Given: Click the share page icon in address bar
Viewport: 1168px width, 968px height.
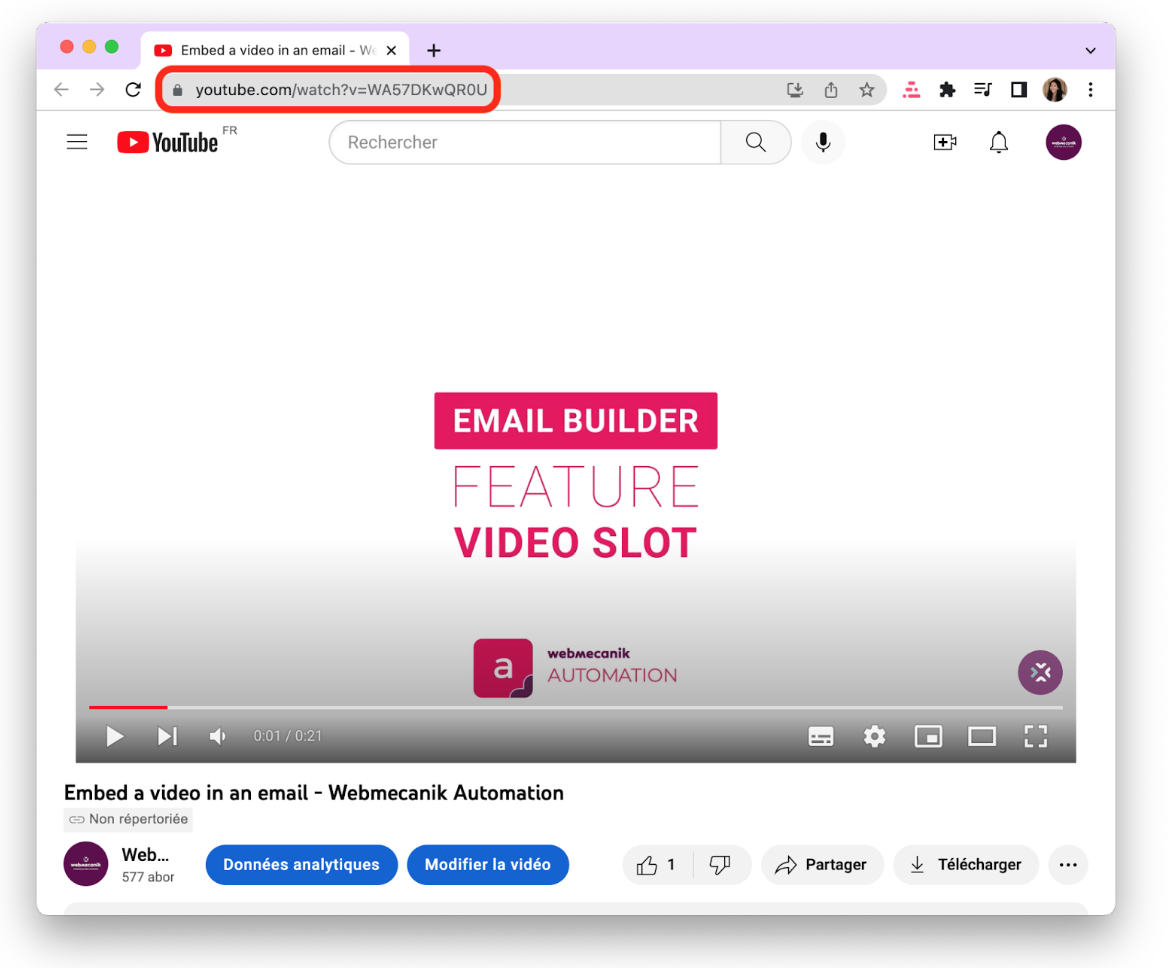Looking at the screenshot, I should [831, 90].
